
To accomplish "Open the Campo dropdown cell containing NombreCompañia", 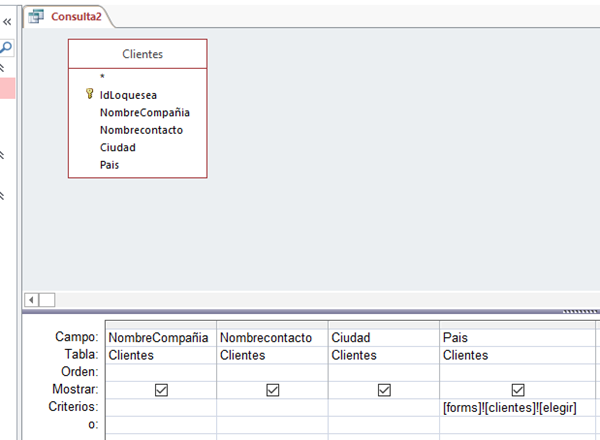I will click(x=159, y=338).
